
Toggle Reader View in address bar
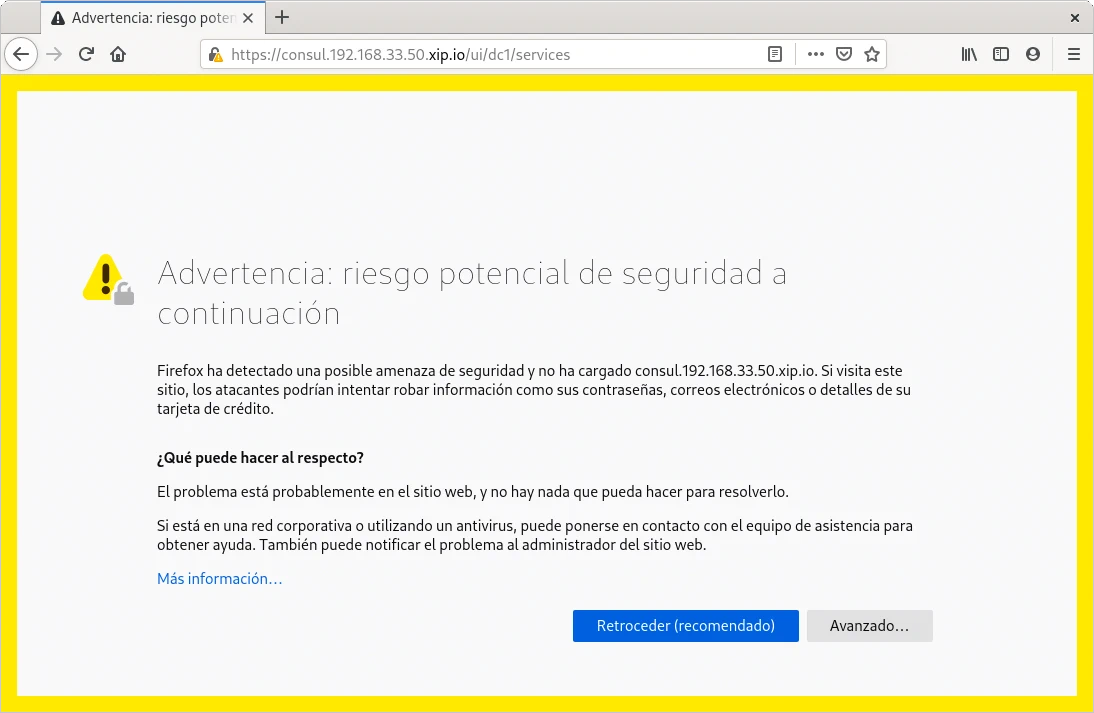[775, 54]
